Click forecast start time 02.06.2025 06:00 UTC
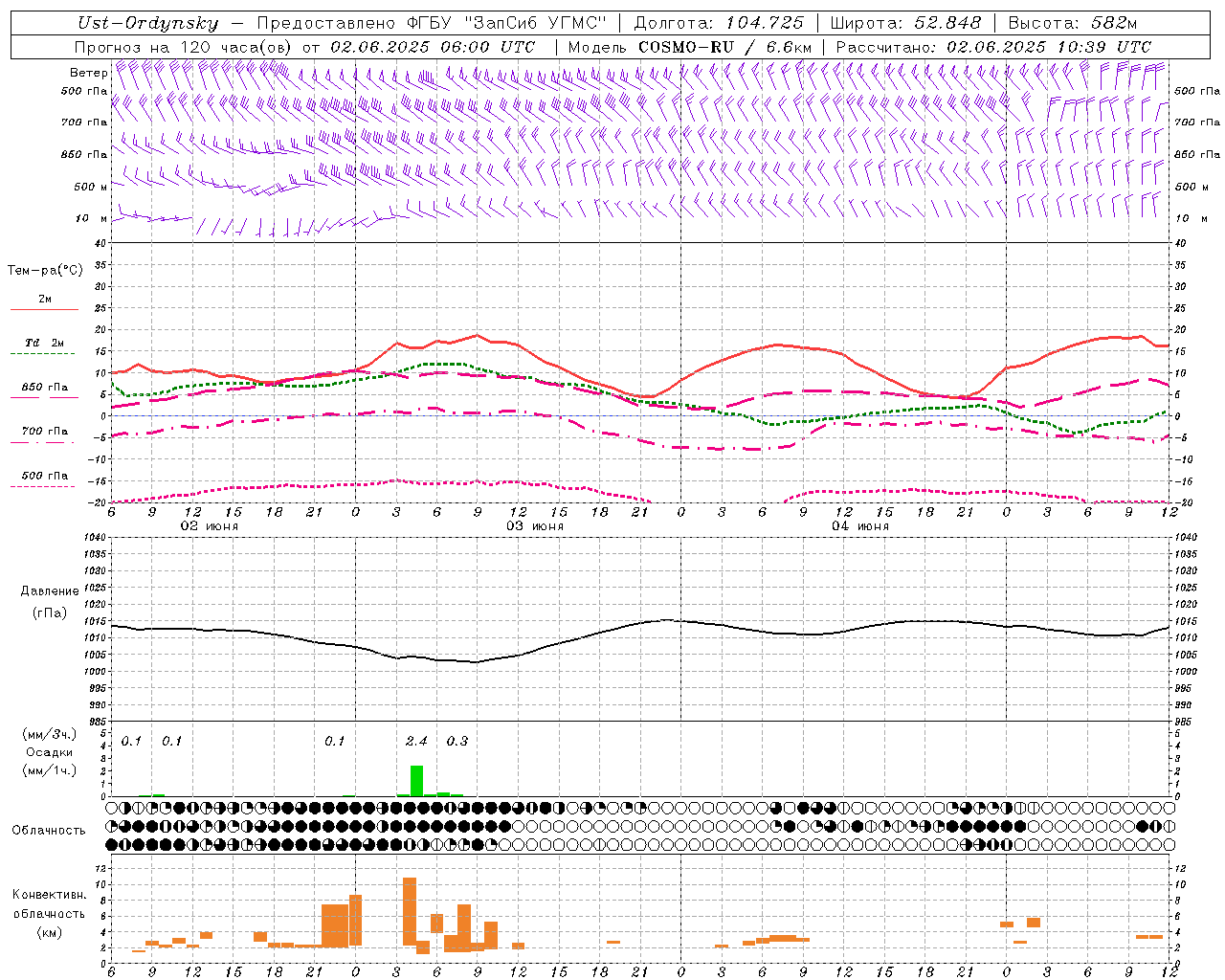Image resolution: width=1225 pixels, height=980 pixels. pos(433,47)
